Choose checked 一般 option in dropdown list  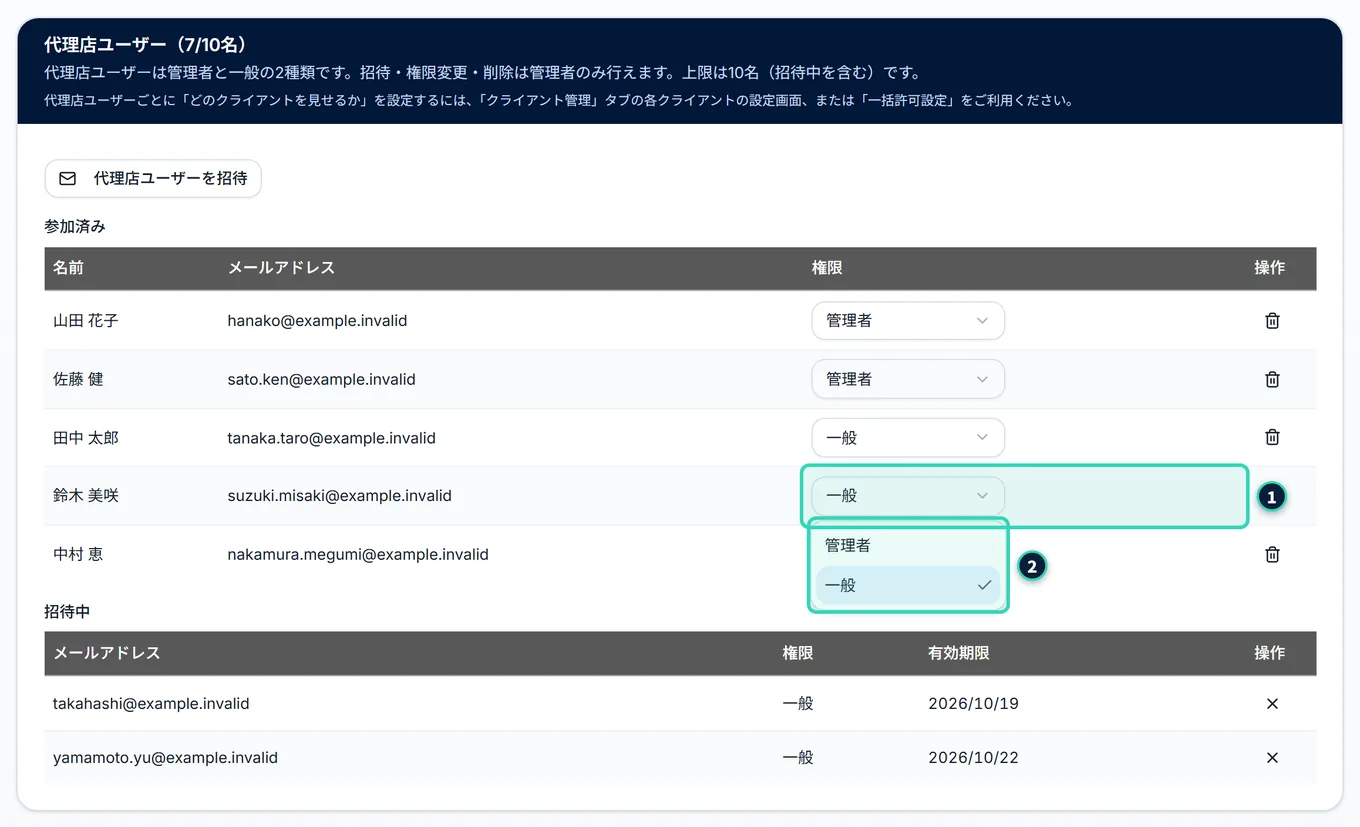tap(908, 585)
